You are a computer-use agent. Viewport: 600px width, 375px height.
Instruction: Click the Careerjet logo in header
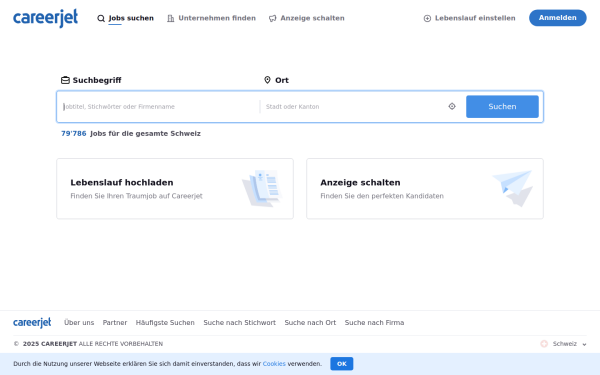(x=46, y=18)
